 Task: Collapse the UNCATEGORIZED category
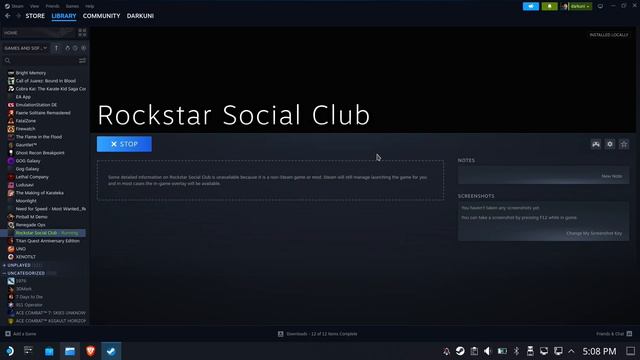coord(26,273)
